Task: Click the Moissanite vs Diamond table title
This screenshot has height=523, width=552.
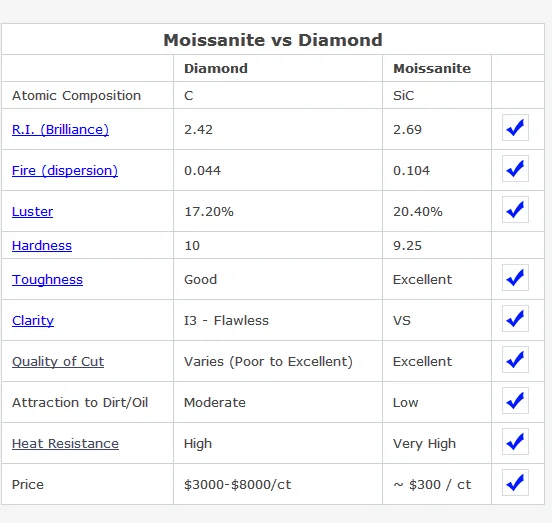Action: [x=273, y=40]
